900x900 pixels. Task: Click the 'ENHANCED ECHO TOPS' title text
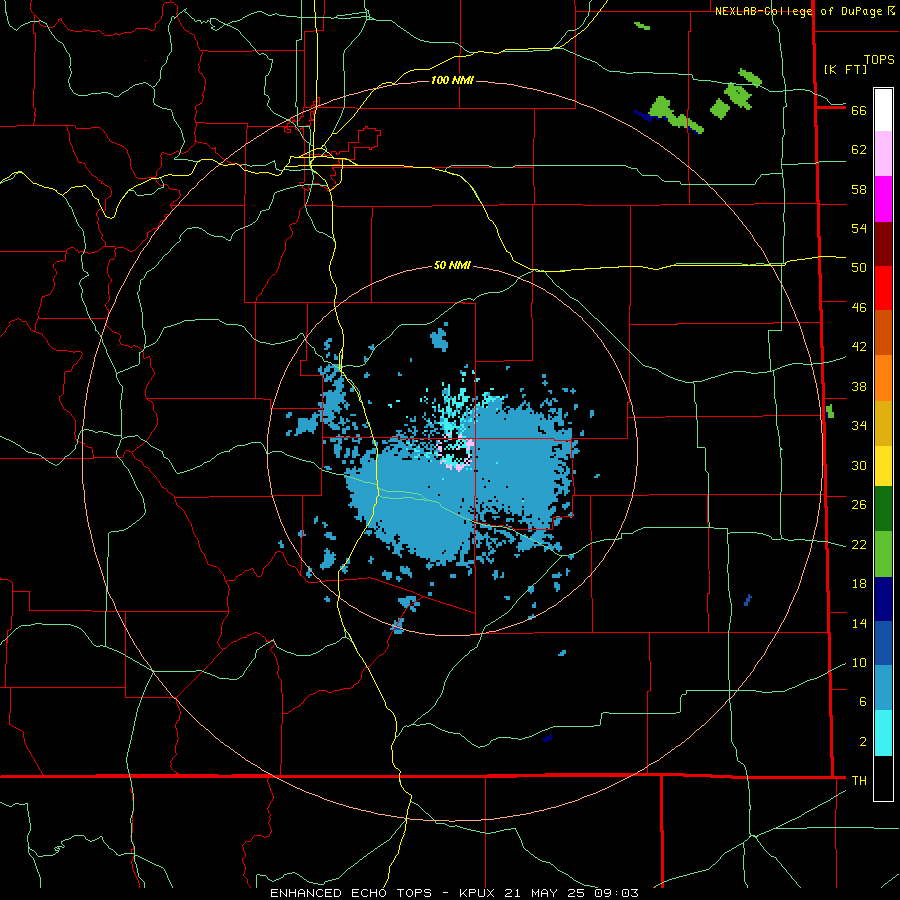[350, 893]
